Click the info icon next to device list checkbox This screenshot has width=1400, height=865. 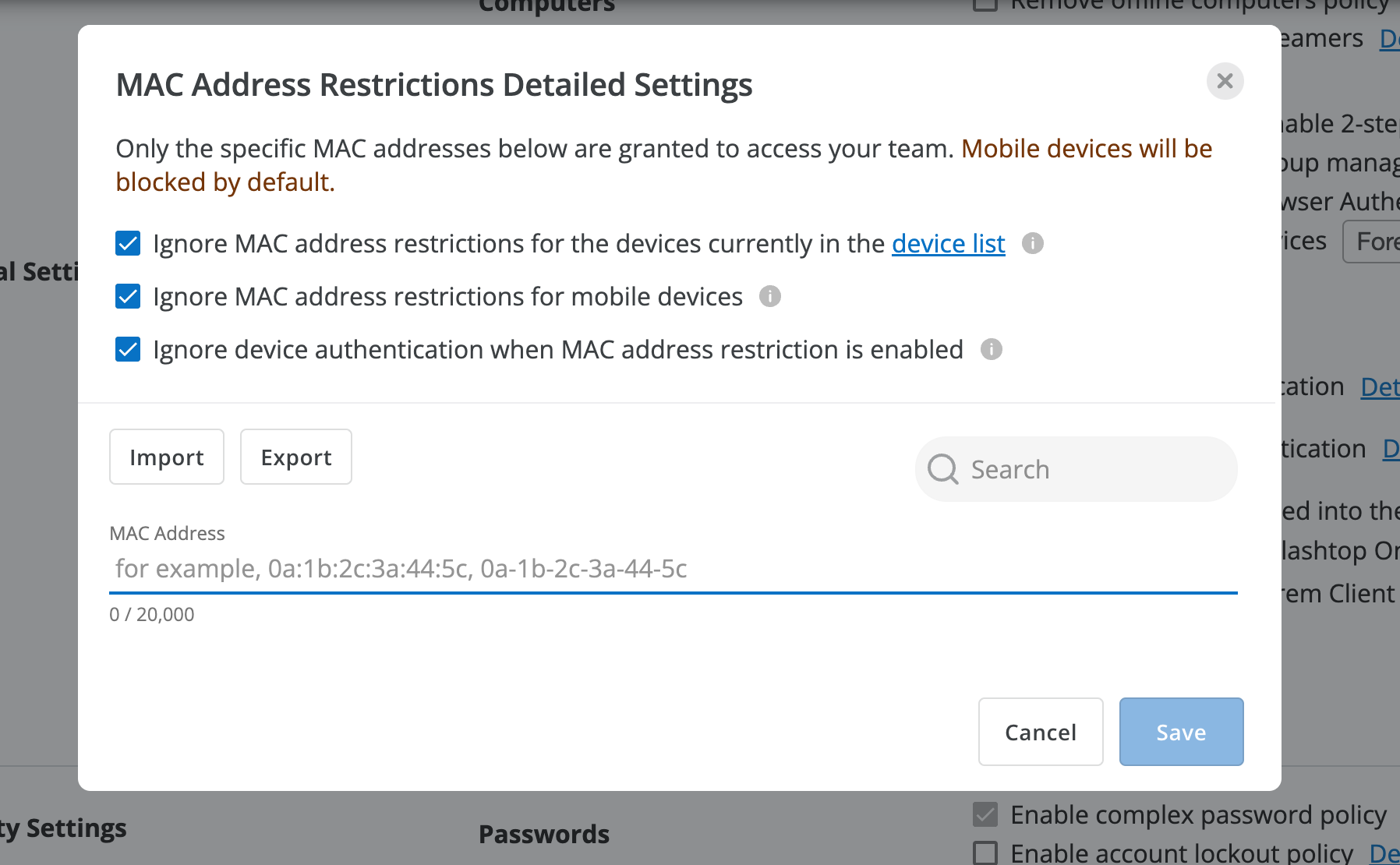1034,243
